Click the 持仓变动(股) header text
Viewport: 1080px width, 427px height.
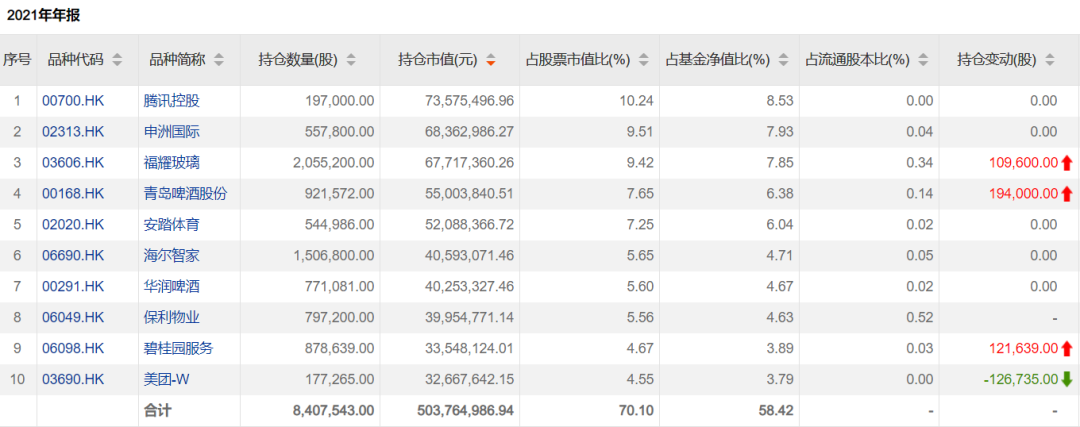pos(997,60)
